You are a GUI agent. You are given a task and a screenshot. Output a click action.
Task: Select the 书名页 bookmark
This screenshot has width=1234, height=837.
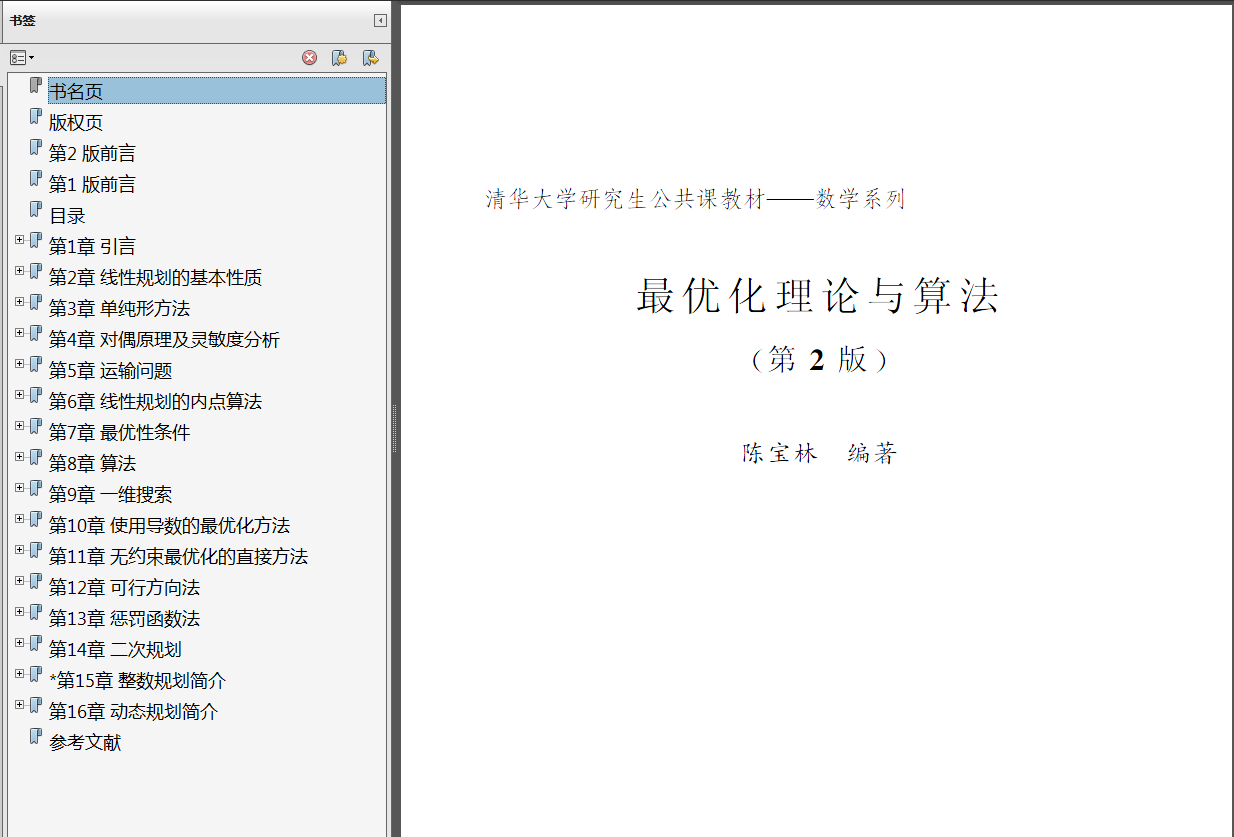pos(217,91)
